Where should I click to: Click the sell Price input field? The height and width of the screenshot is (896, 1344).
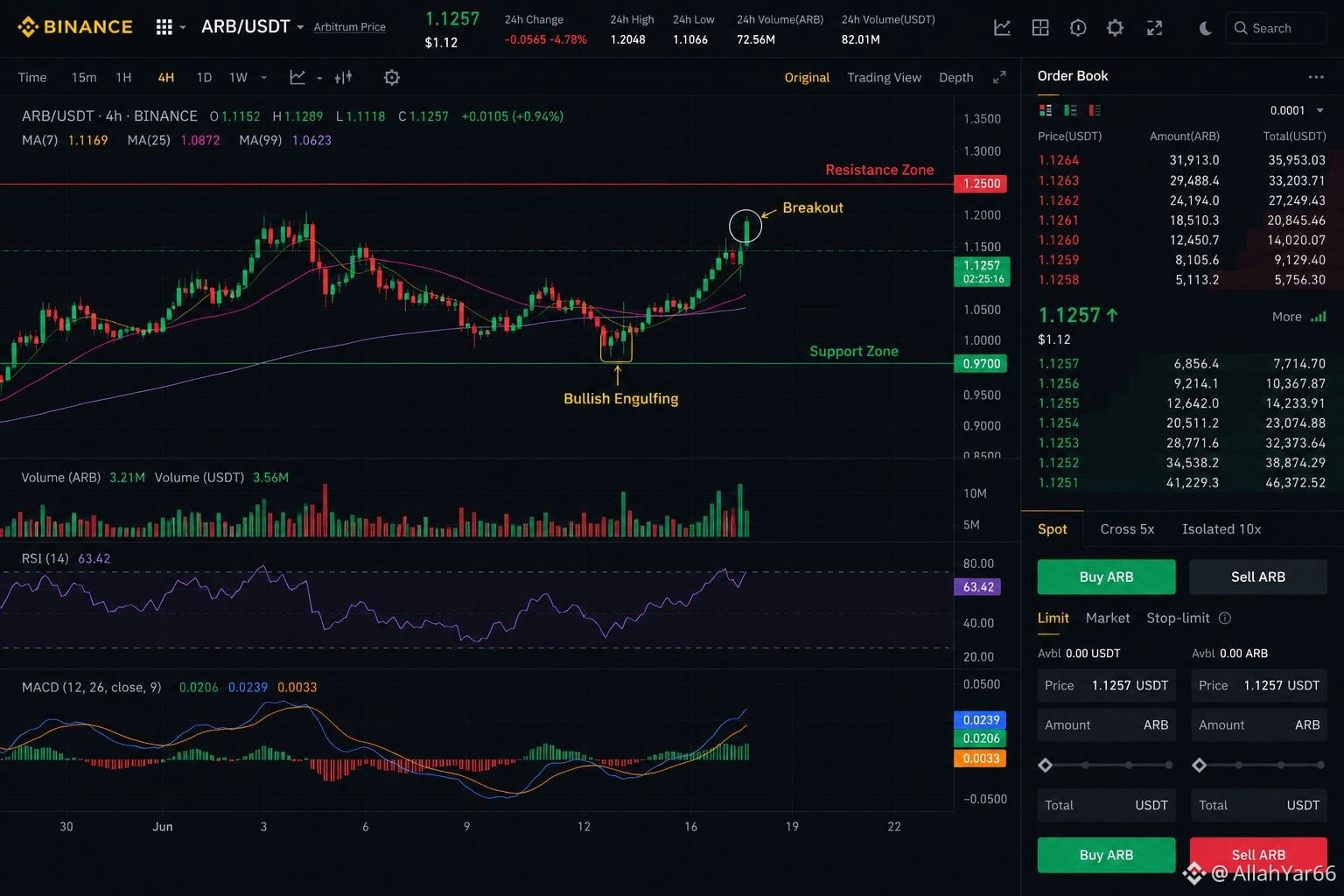point(1258,685)
